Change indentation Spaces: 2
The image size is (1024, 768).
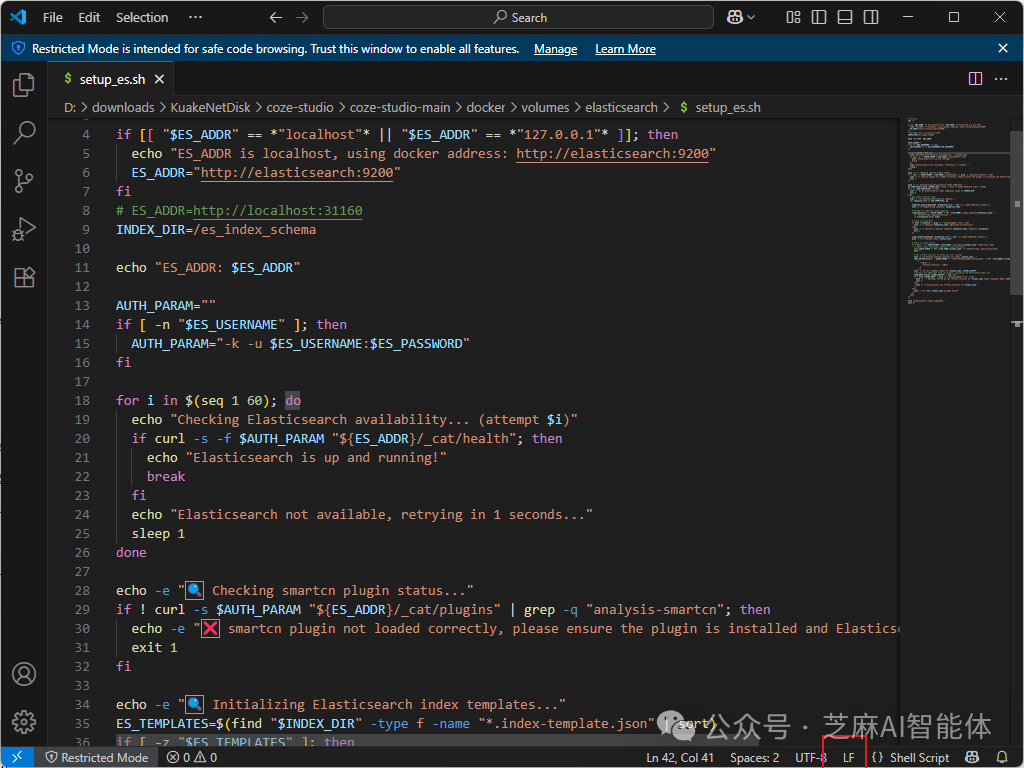754,758
